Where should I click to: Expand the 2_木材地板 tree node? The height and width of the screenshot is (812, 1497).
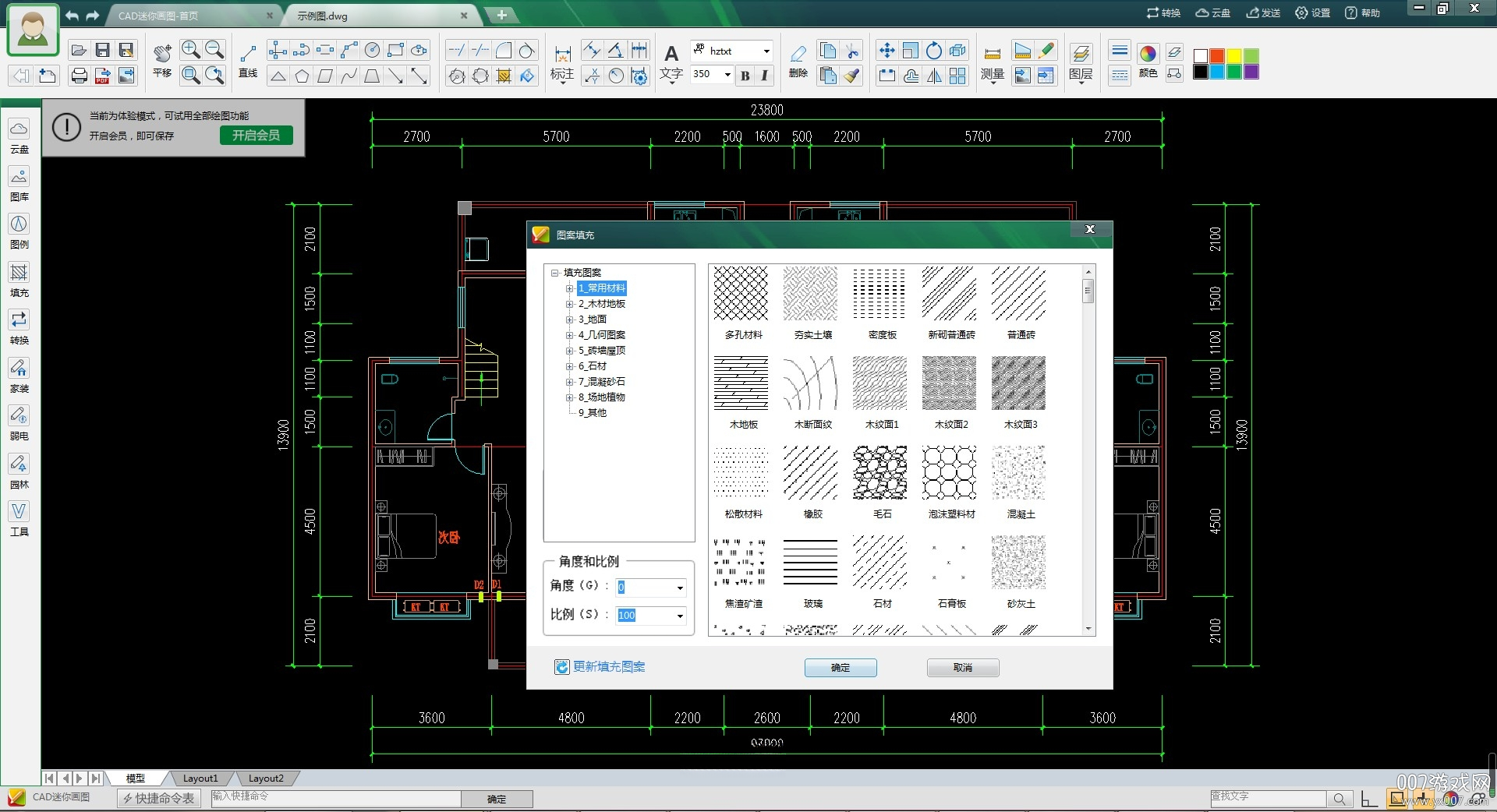coord(570,304)
